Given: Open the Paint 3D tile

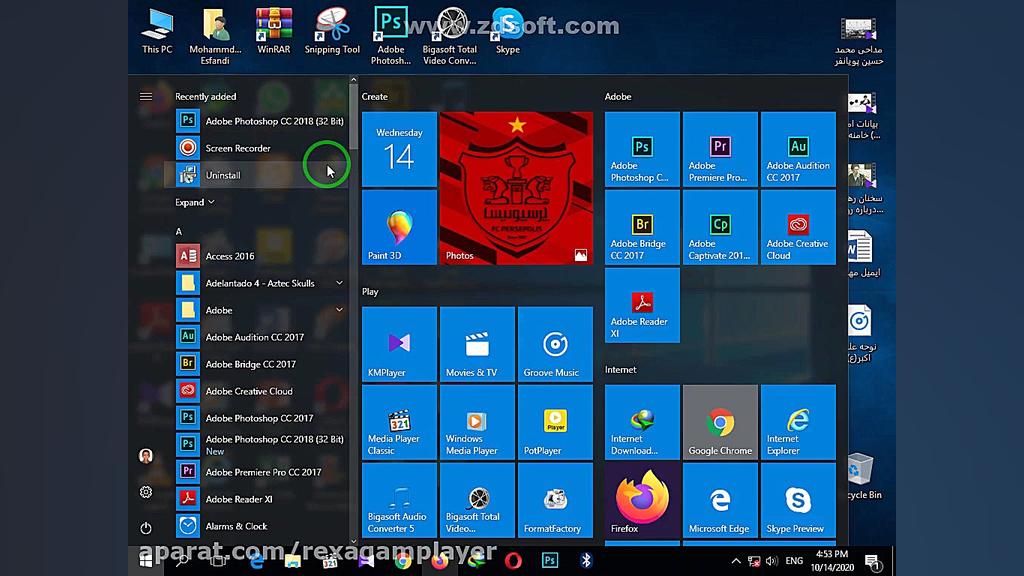Looking at the screenshot, I should (399, 228).
